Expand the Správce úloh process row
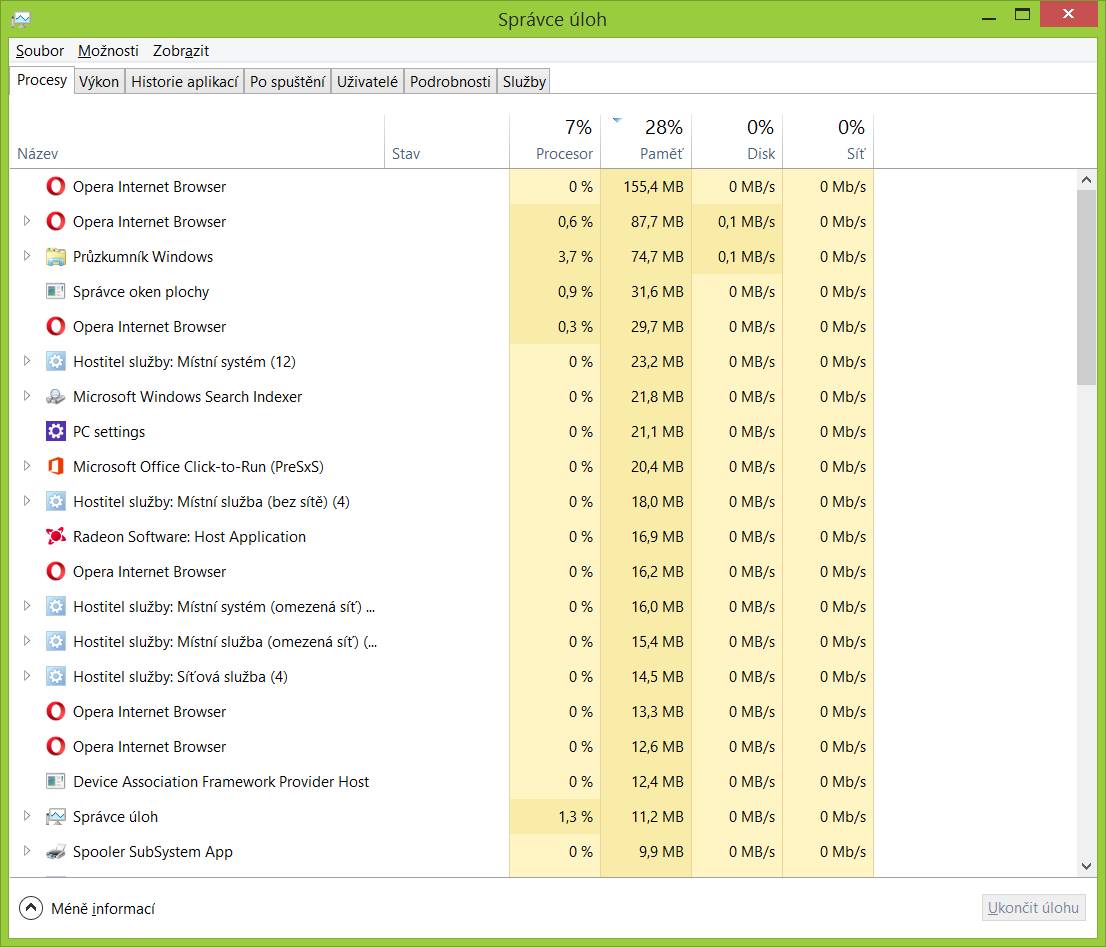This screenshot has width=1106, height=947. point(27,816)
